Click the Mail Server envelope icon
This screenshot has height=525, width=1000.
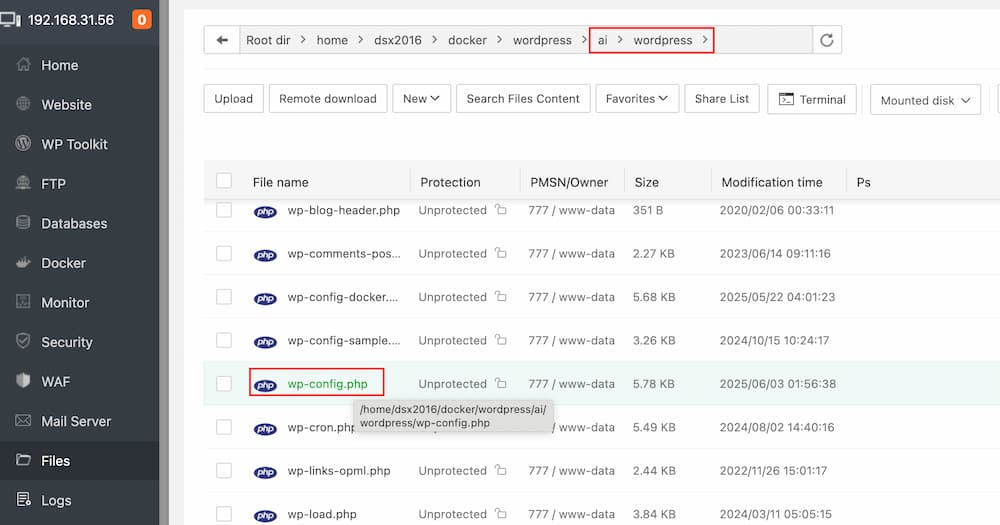(23, 420)
